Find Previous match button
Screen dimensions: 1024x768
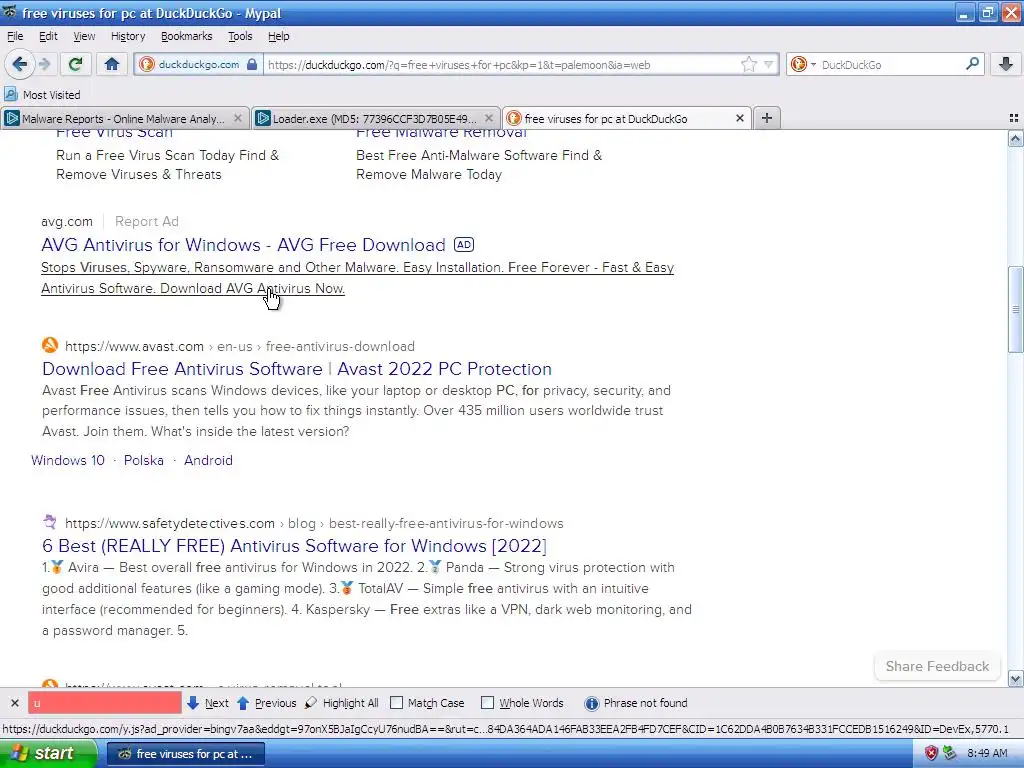click(266, 703)
